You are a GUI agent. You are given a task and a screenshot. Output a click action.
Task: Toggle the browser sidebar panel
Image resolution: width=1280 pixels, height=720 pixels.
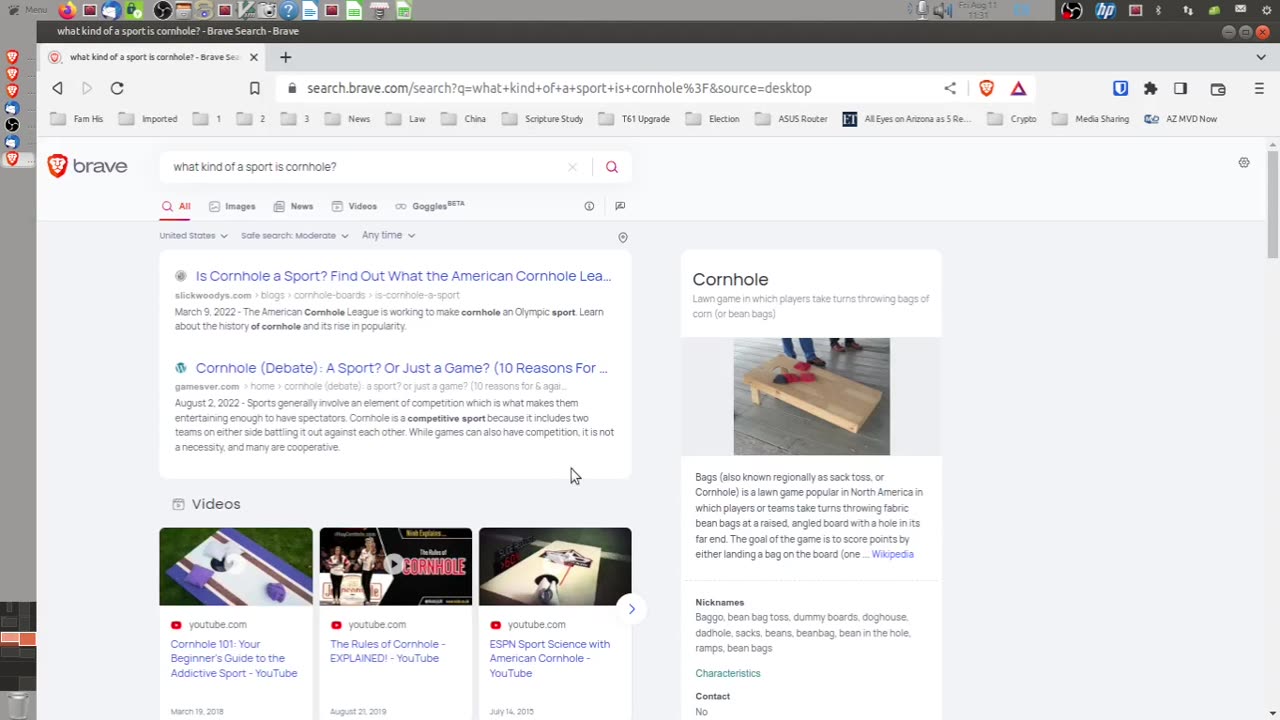(x=1180, y=88)
